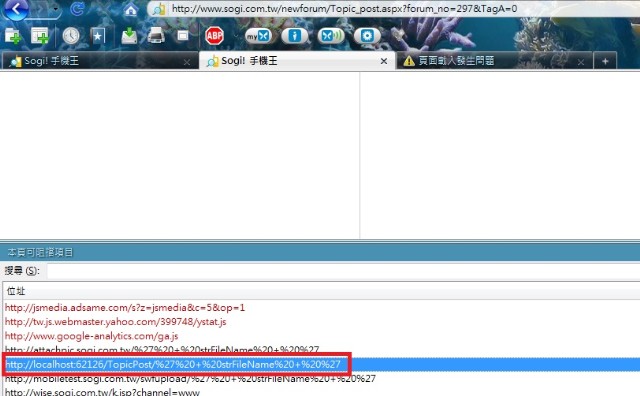Screen dimensions: 640x396
Task: Click the search field in blockable items panel
Action: (343, 271)
